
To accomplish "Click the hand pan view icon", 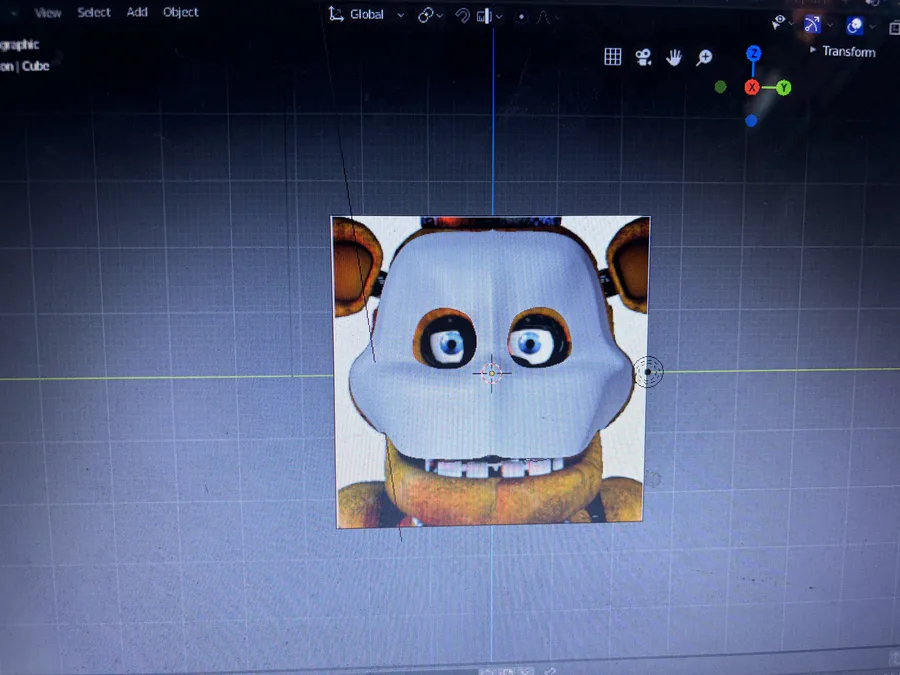I will [674, 57].
